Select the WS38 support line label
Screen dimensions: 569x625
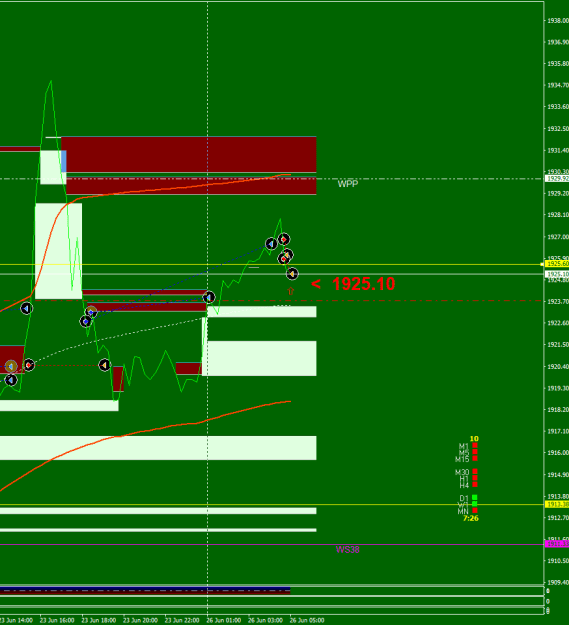[x=347, y=550]
